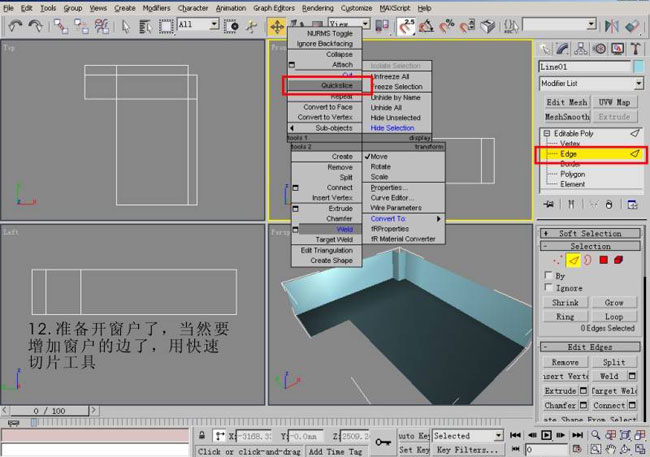
Task: Click the Unlink Selection icon
Action: pos(81,26)
